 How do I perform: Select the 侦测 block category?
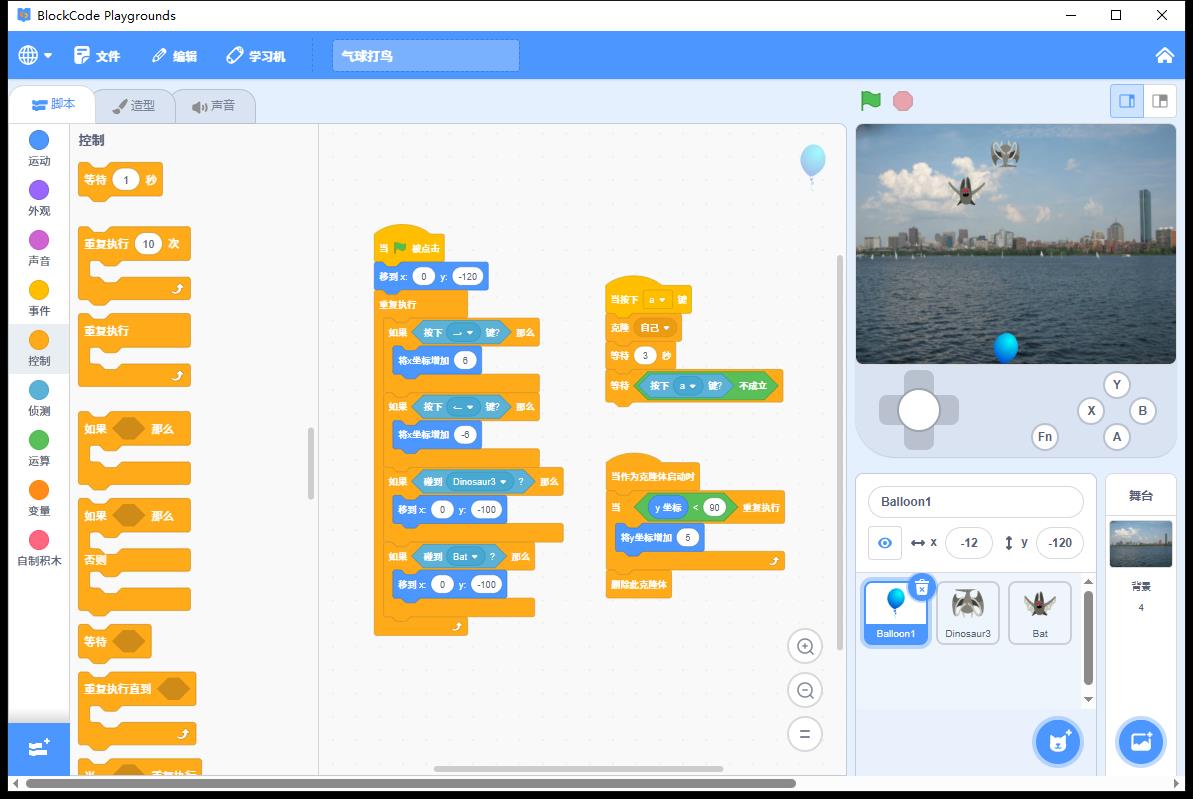[39, 398]
